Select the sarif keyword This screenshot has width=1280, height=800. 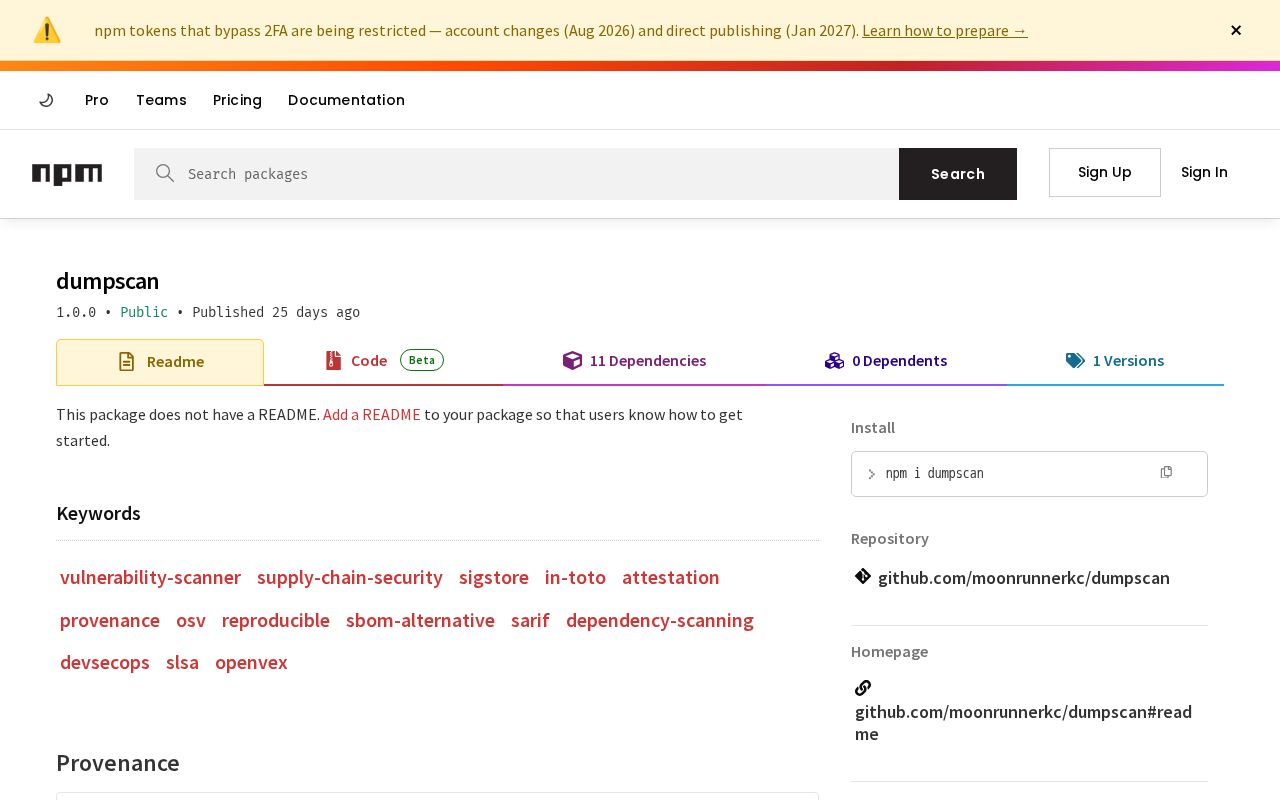(x=530, y=620)
